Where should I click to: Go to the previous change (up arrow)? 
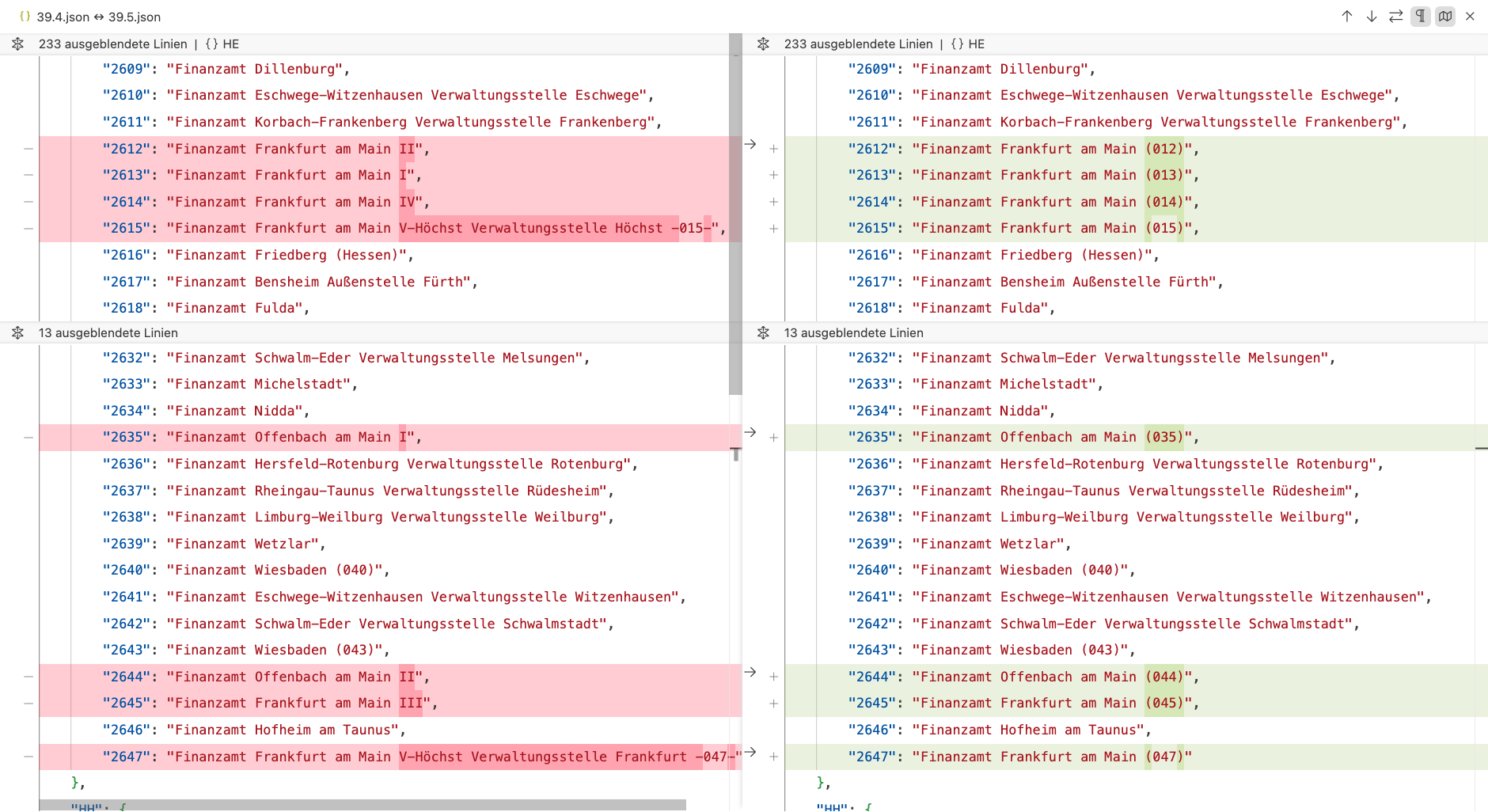1346,17
